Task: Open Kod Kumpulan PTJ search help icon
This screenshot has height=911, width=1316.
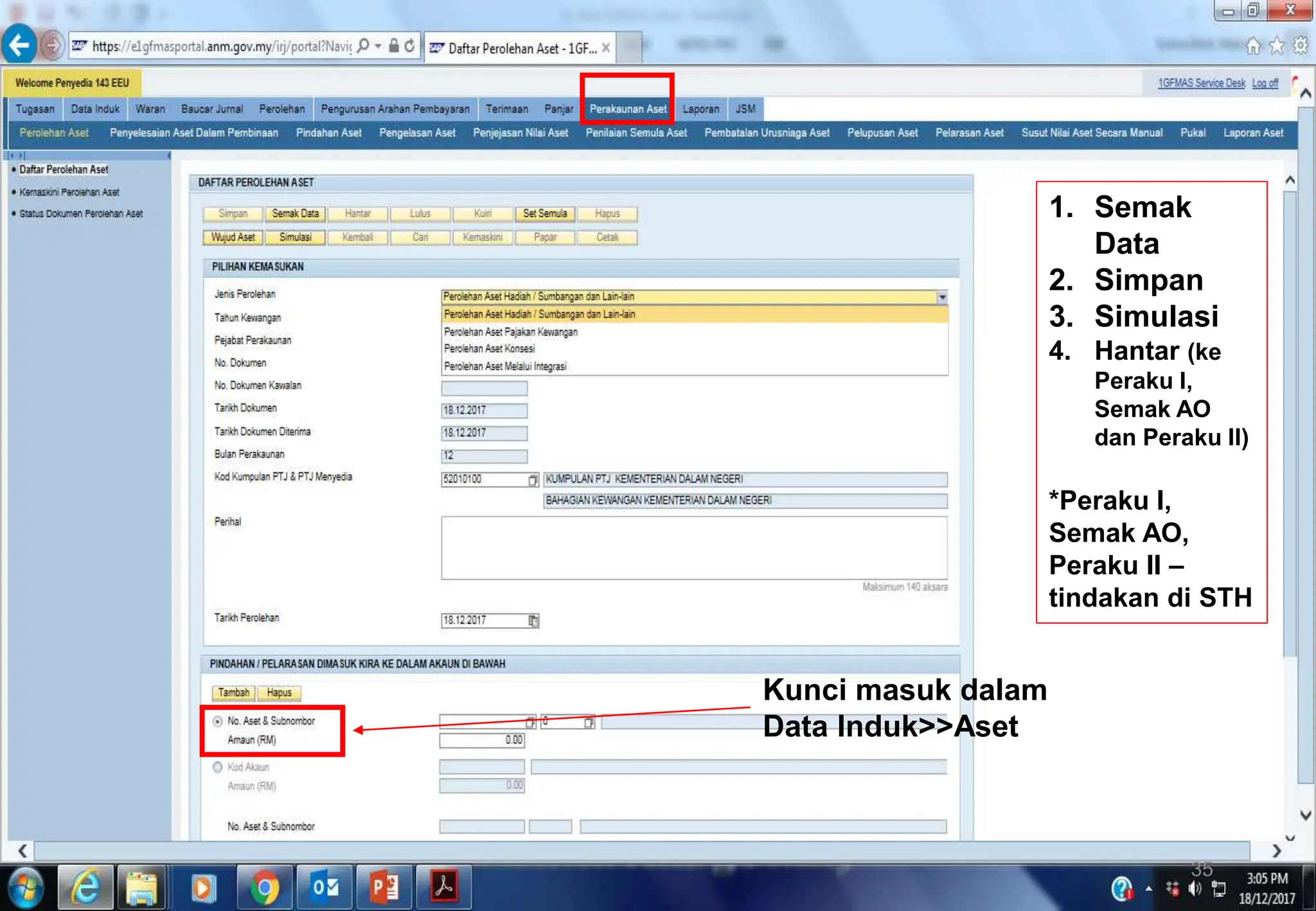Action: click(533, 480)
